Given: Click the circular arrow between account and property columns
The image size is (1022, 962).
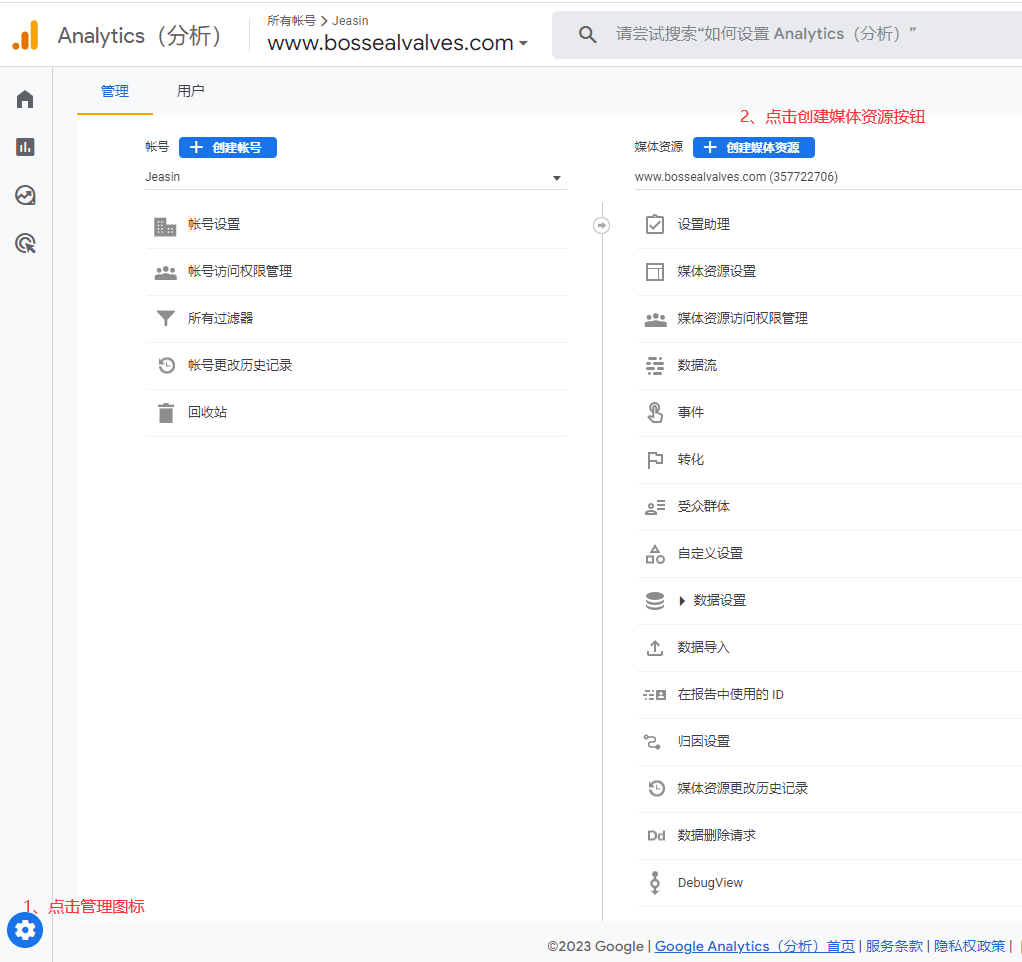Looking at the screenshot, I should click(x=602, y=226).
